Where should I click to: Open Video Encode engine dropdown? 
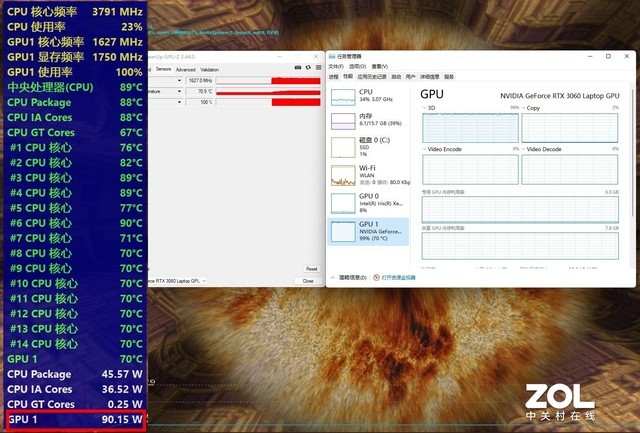[424, 149]
